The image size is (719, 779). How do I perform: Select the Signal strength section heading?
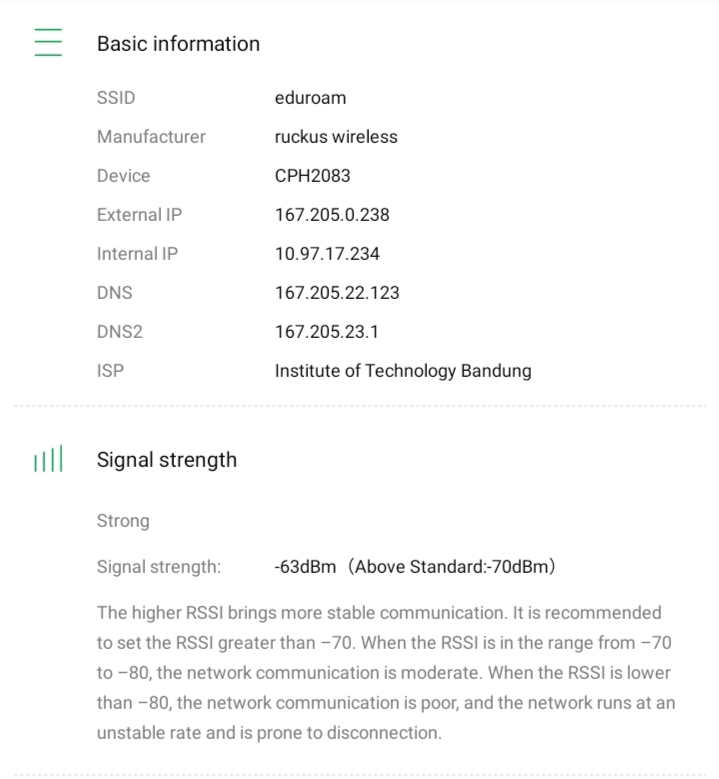click(167, 460)
